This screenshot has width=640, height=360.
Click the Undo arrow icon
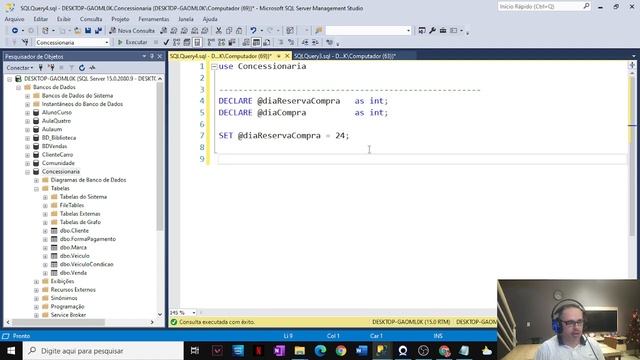(253, 31)
